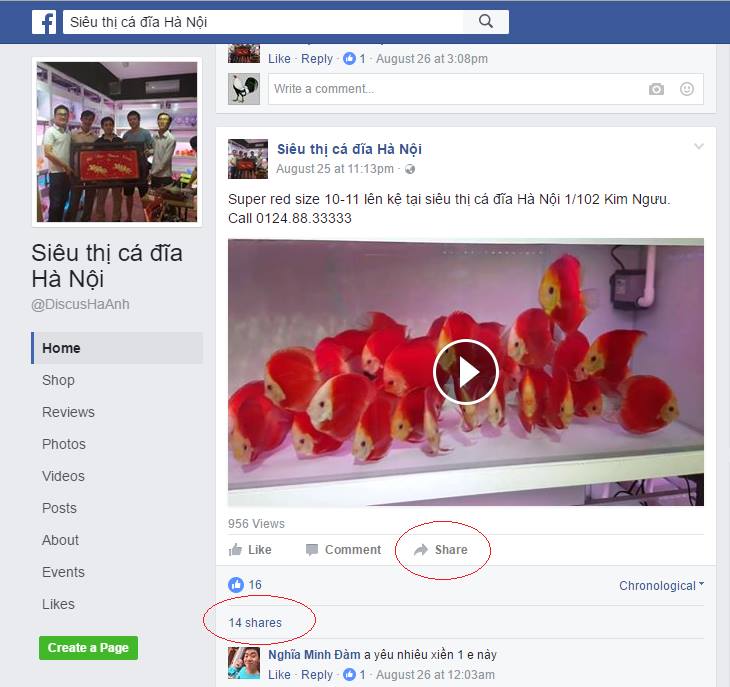Screen dimensions: 730x687
Task: Open the Photos section
Action: click(64, 444)
